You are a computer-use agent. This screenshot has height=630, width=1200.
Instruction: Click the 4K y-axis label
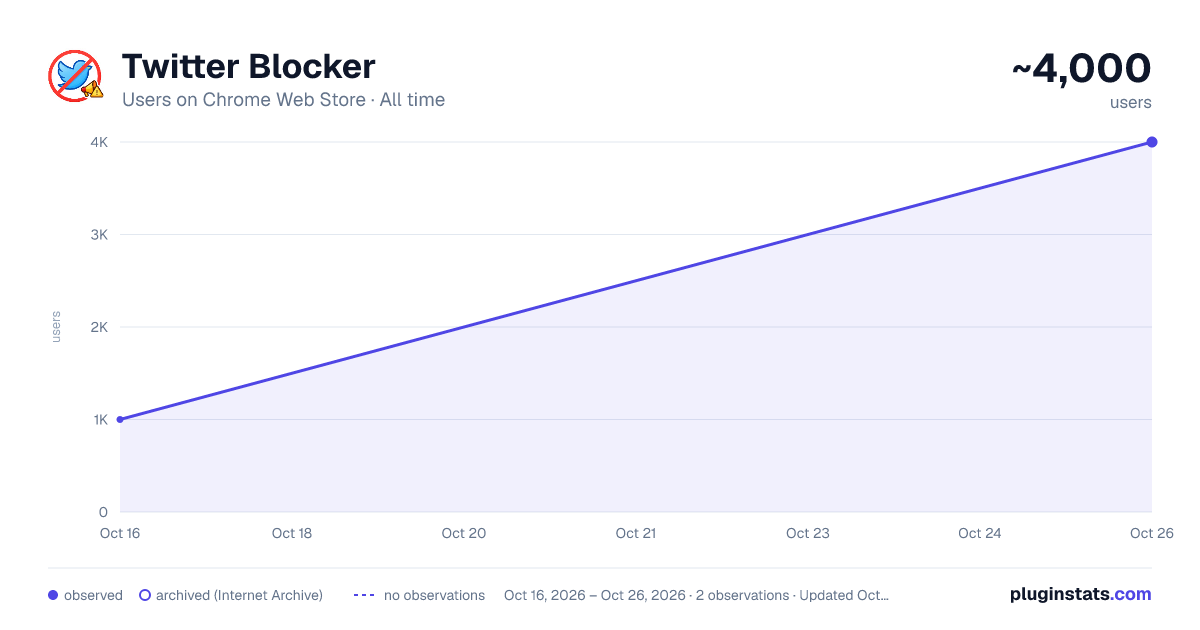tap(100, 142)
